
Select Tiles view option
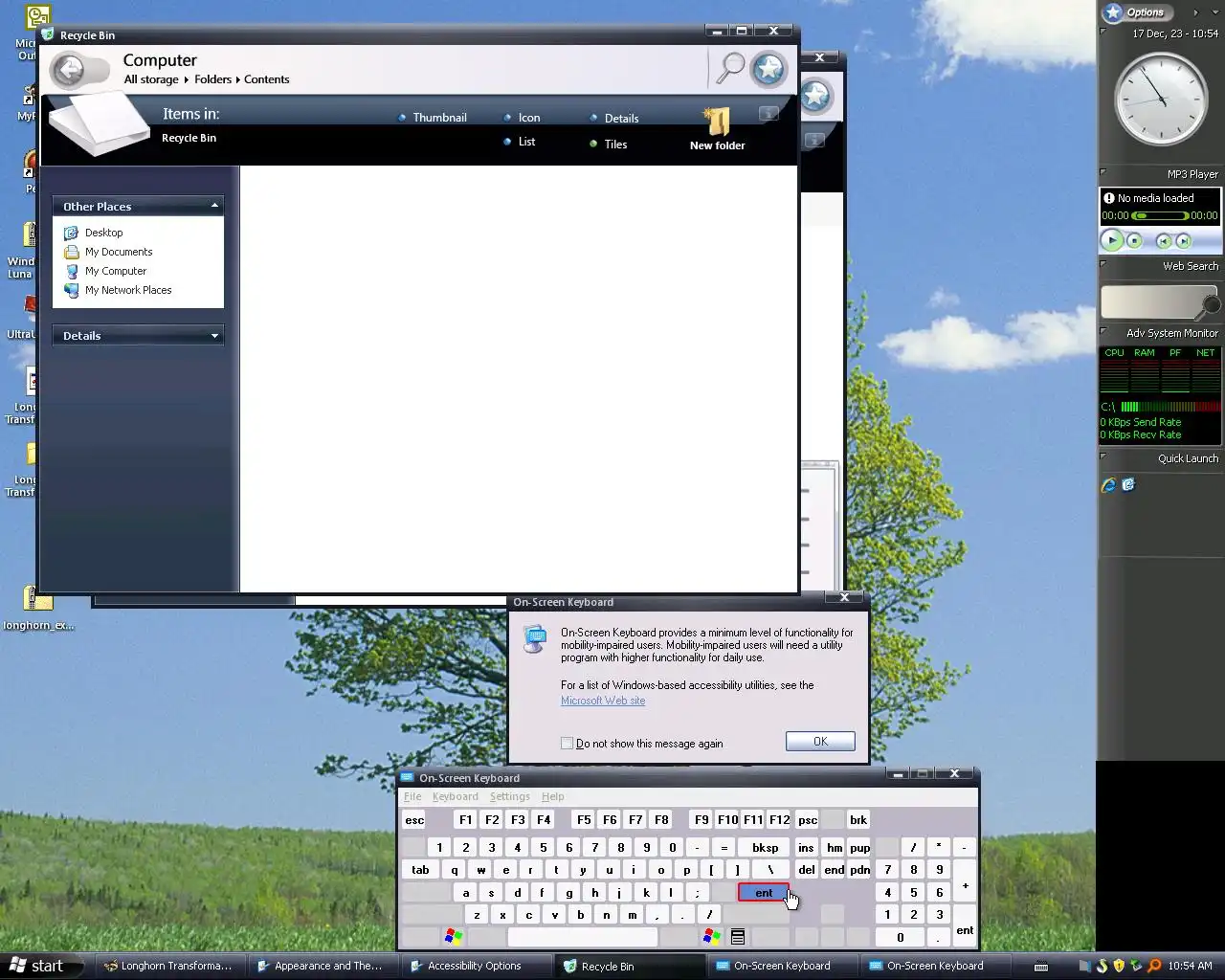(608, 145)
